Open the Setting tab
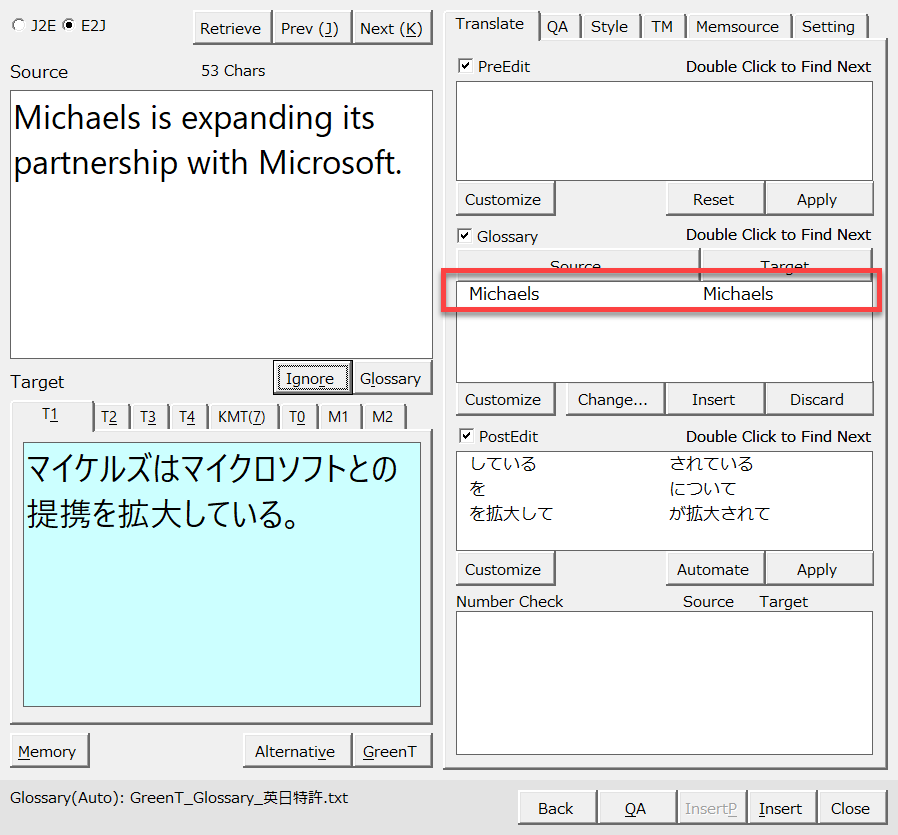Image resolution: width=898 pixels, height=835 pixels. 828,27
